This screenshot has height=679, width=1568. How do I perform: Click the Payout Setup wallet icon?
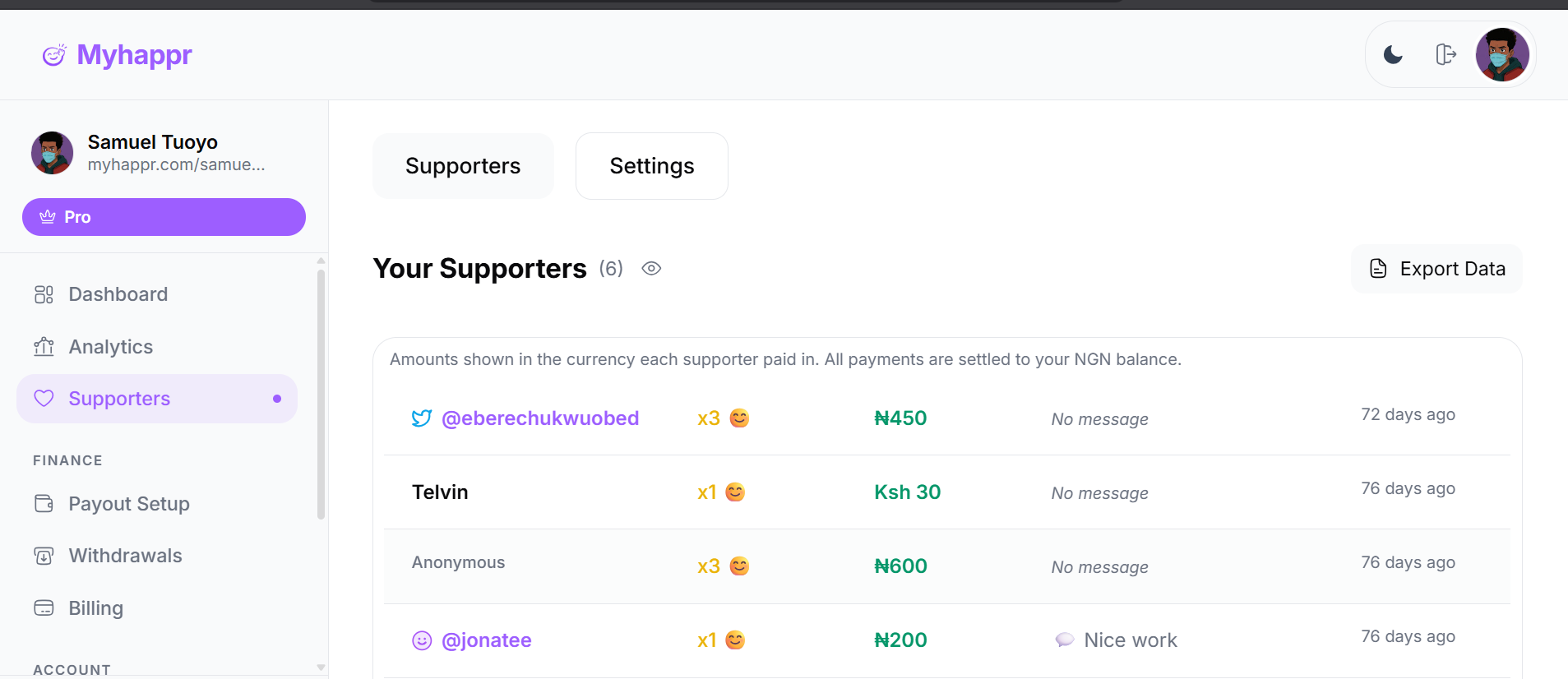pos(44,503)
